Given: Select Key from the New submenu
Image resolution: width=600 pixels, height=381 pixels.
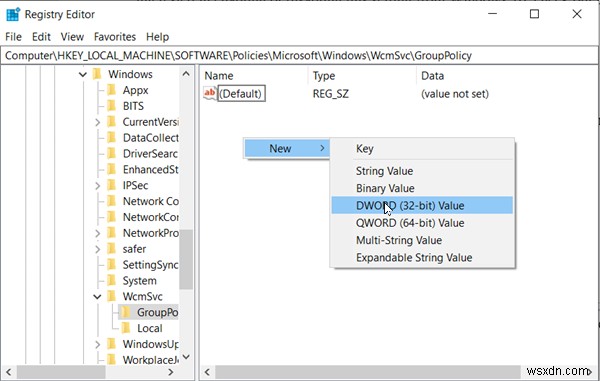Looking at the screenshot, I should (422, 148).
